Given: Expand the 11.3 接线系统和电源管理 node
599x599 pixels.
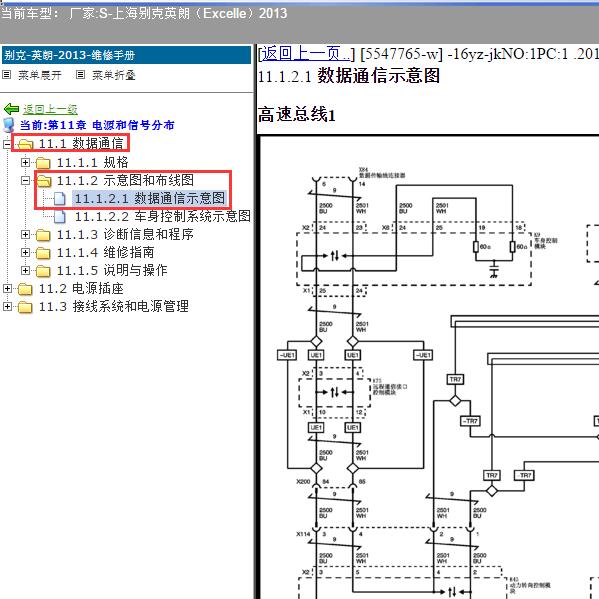Looking at the screenshot, I should click(7, 306).
